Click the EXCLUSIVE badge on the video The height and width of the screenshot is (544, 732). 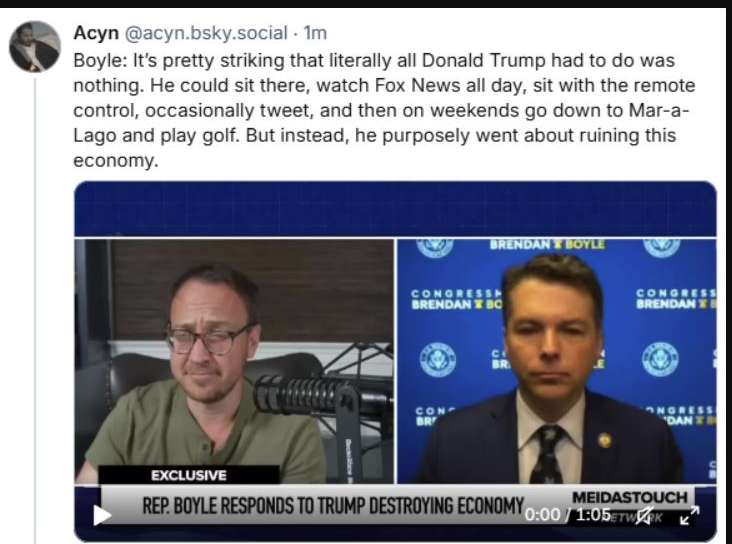(189, 475)
